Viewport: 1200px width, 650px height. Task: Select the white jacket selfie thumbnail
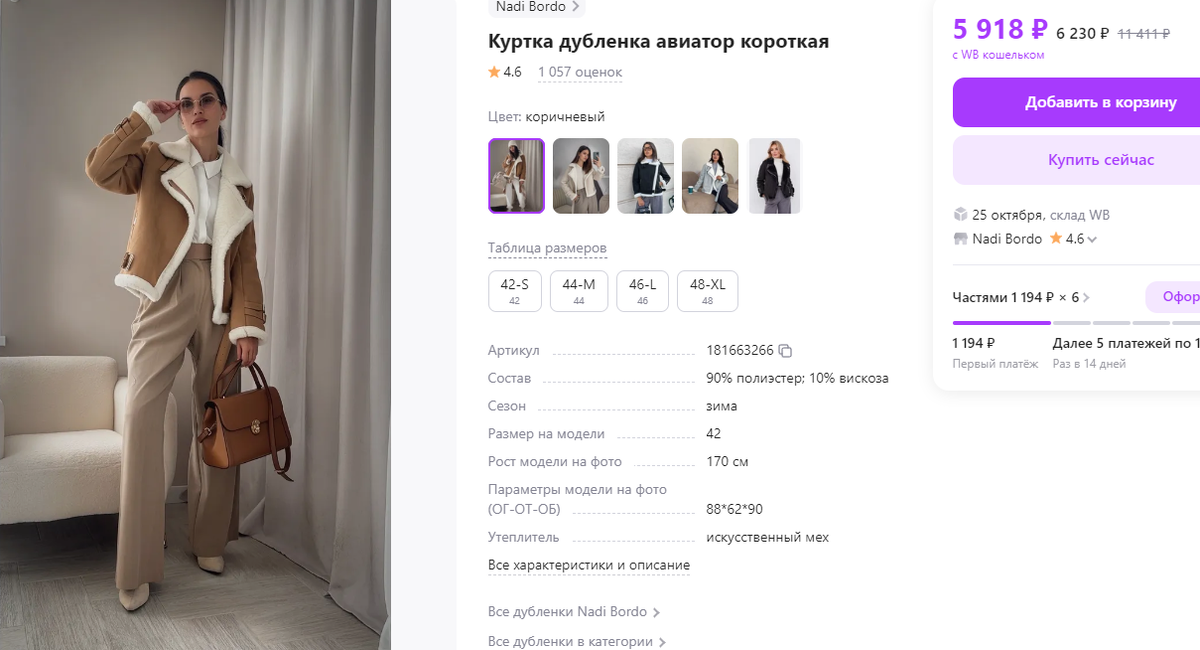[581, 176]
